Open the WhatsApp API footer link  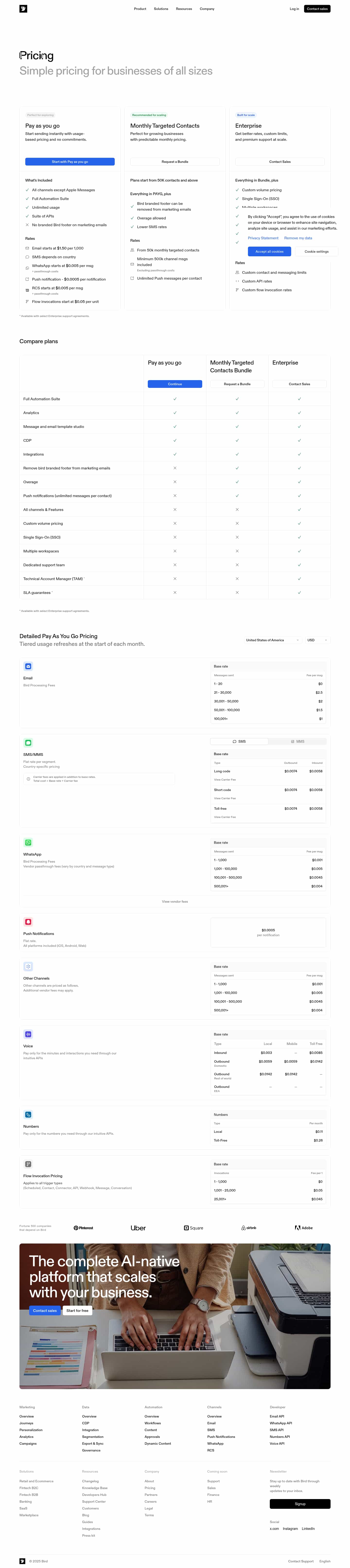point(281,1423)
